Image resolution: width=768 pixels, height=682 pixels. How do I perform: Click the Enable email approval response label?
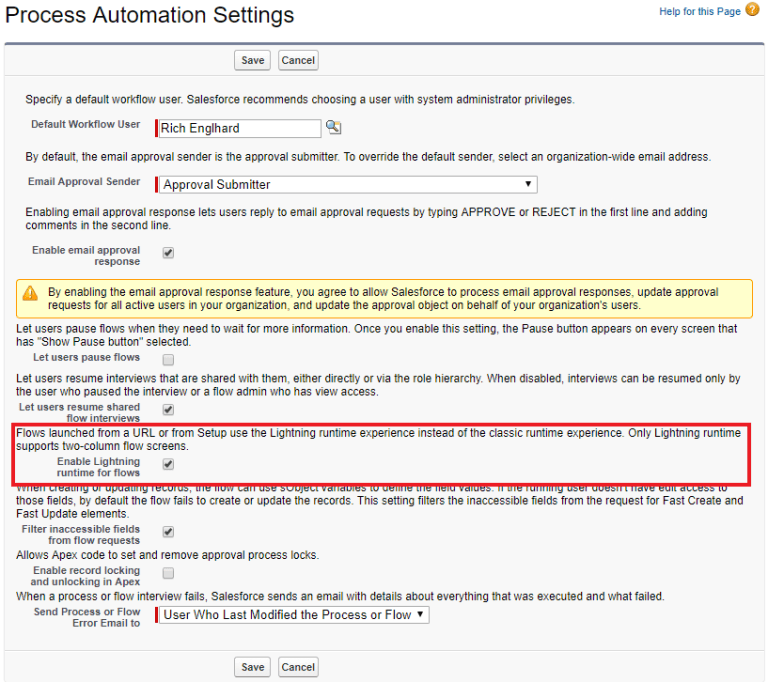tap(86, 256)
